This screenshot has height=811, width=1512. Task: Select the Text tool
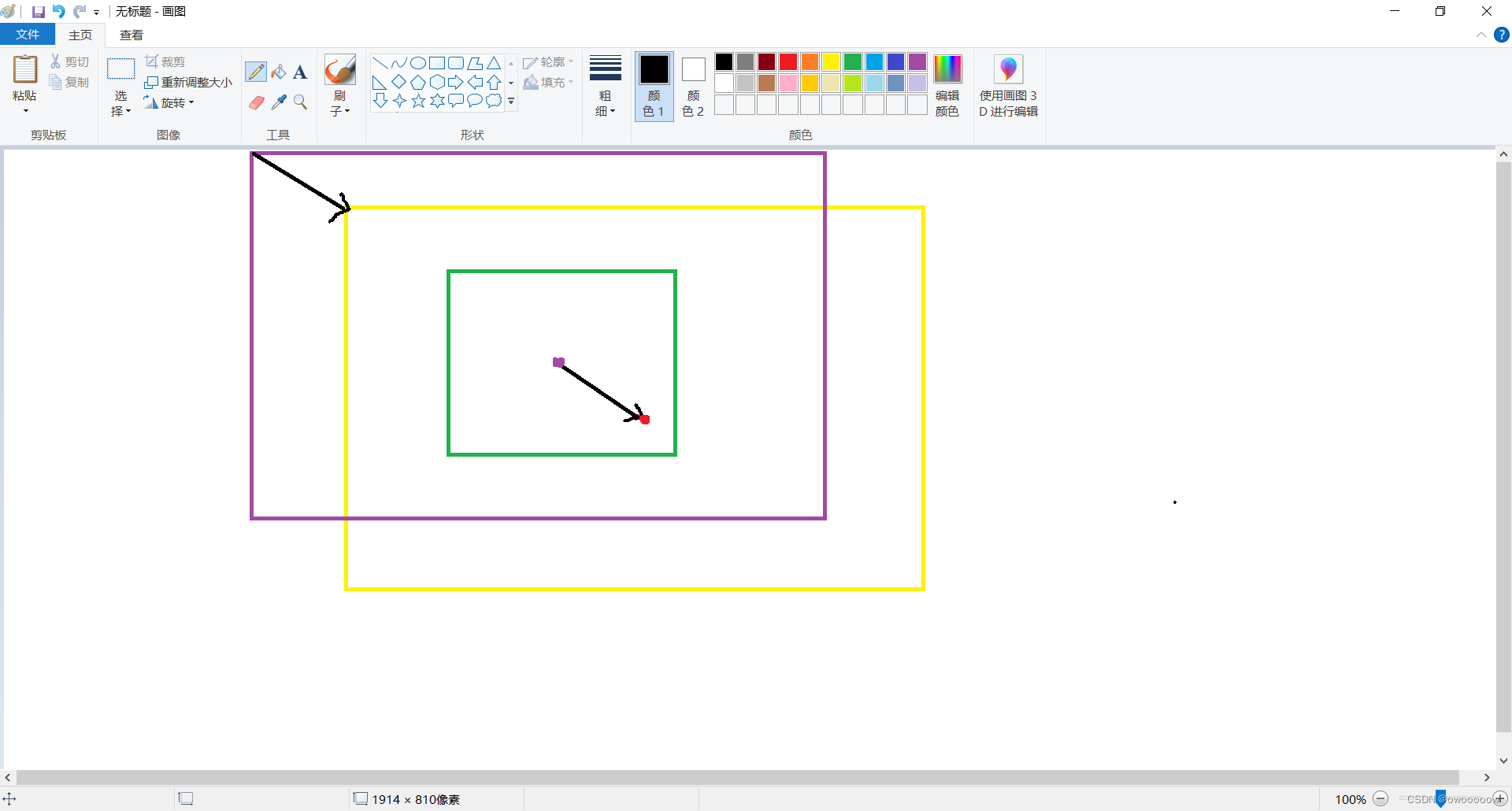[300, 72]
